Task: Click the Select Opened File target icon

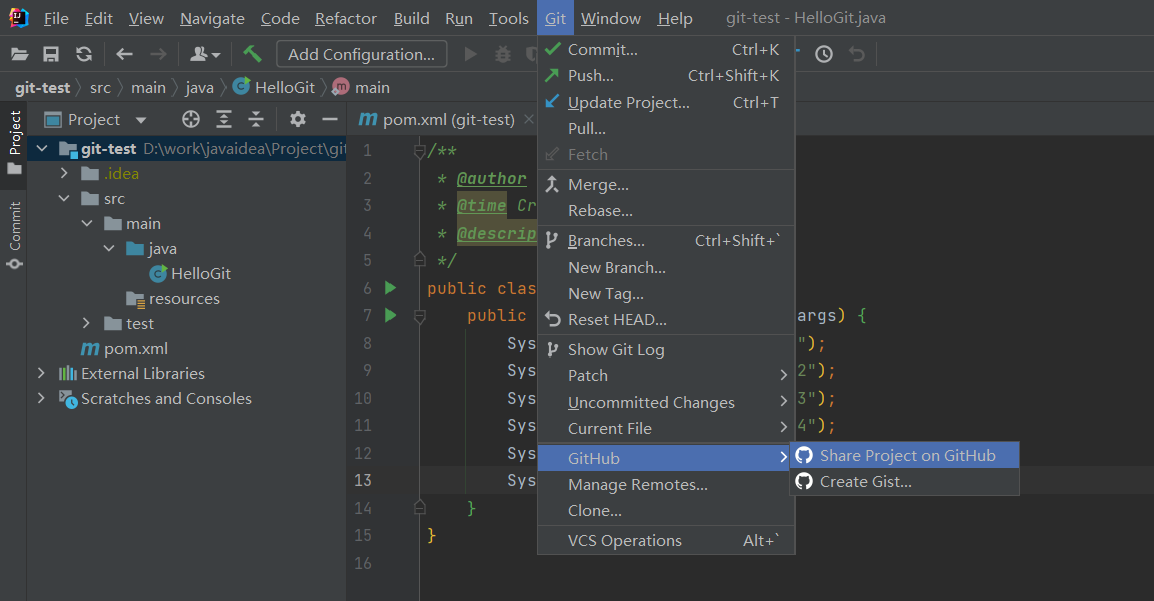Action: pos(191,120)
